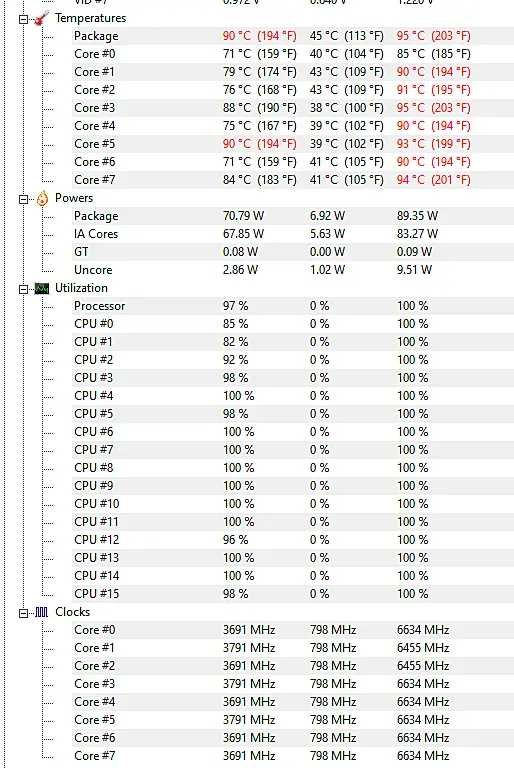Viewport: 514px width, 768px height.
Task: Click the waveform icon beside Clocks
Action: coord(42,612)
